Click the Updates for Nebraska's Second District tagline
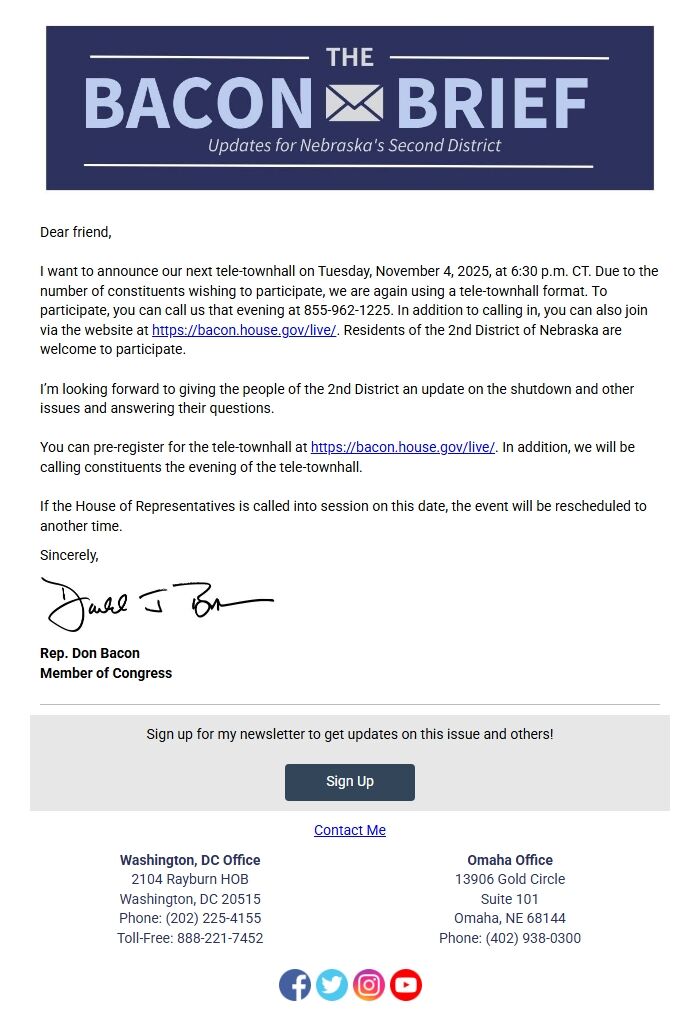This screenshot has width=700, height=1011. pos(349,145)
